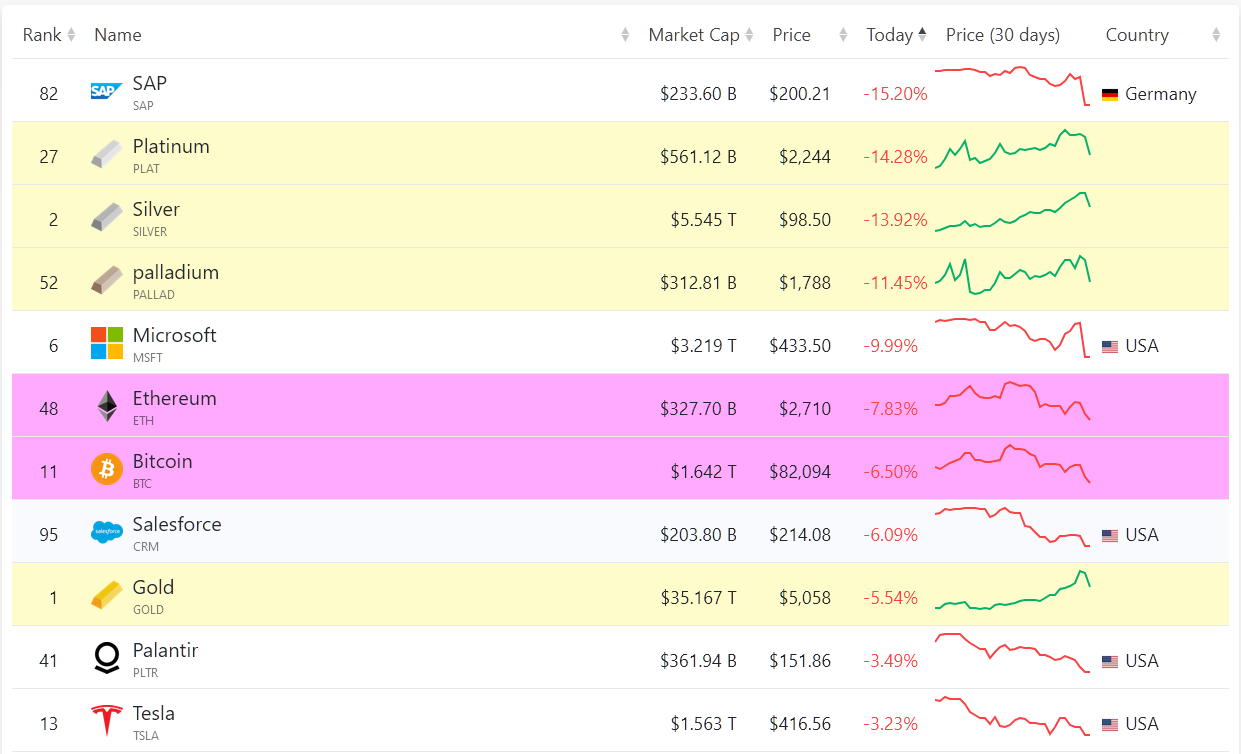
Task: Click the USA label in Palantir row
Action: pos(1142,661)
